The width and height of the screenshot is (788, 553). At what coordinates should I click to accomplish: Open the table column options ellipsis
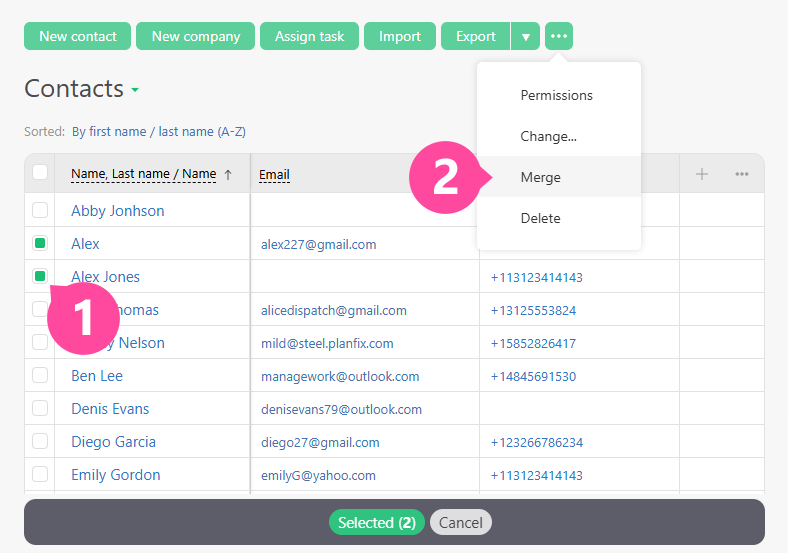click(x=741, y=174)
